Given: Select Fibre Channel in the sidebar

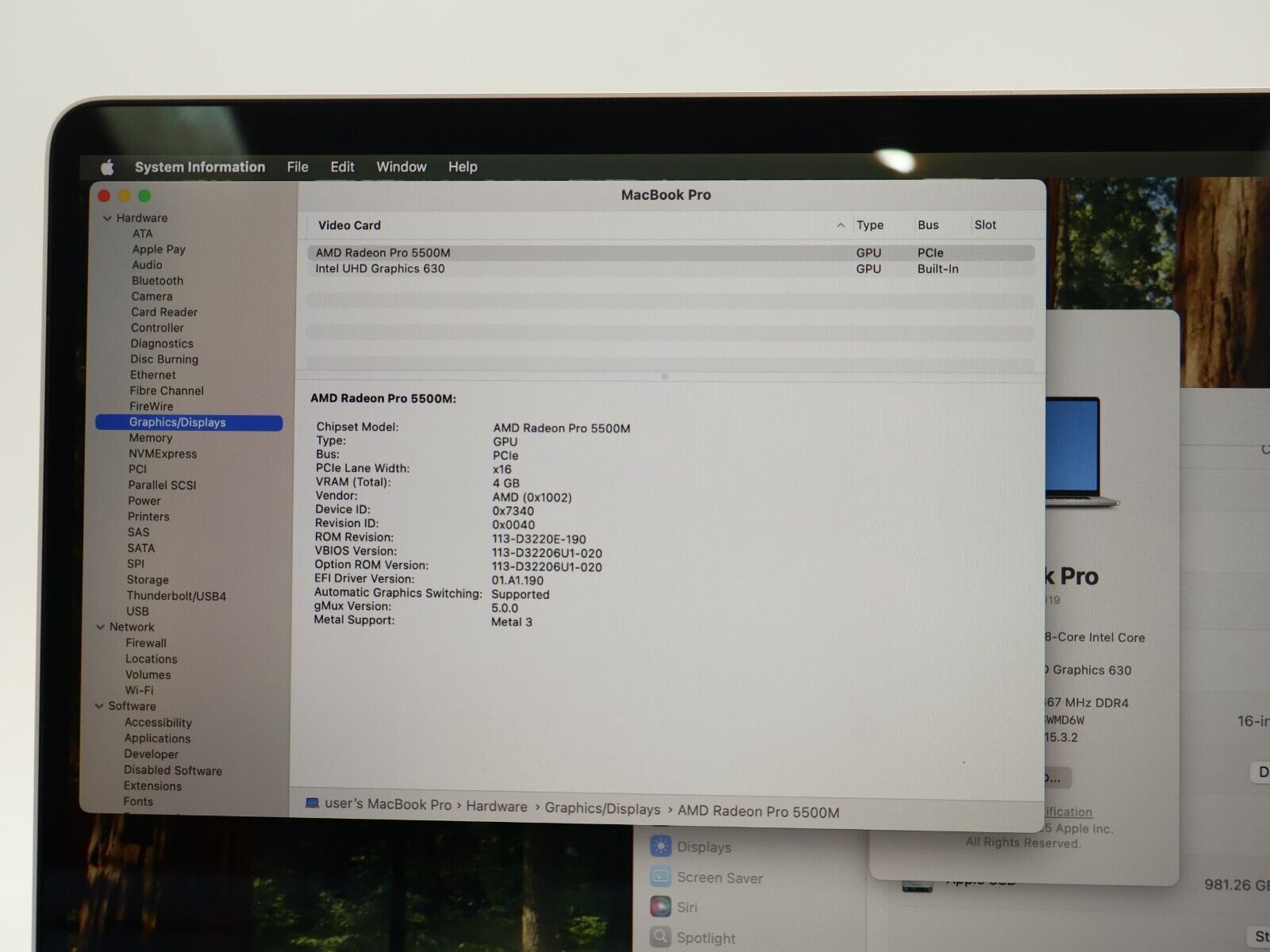Looking at the screenshot, I should [167, 391].
